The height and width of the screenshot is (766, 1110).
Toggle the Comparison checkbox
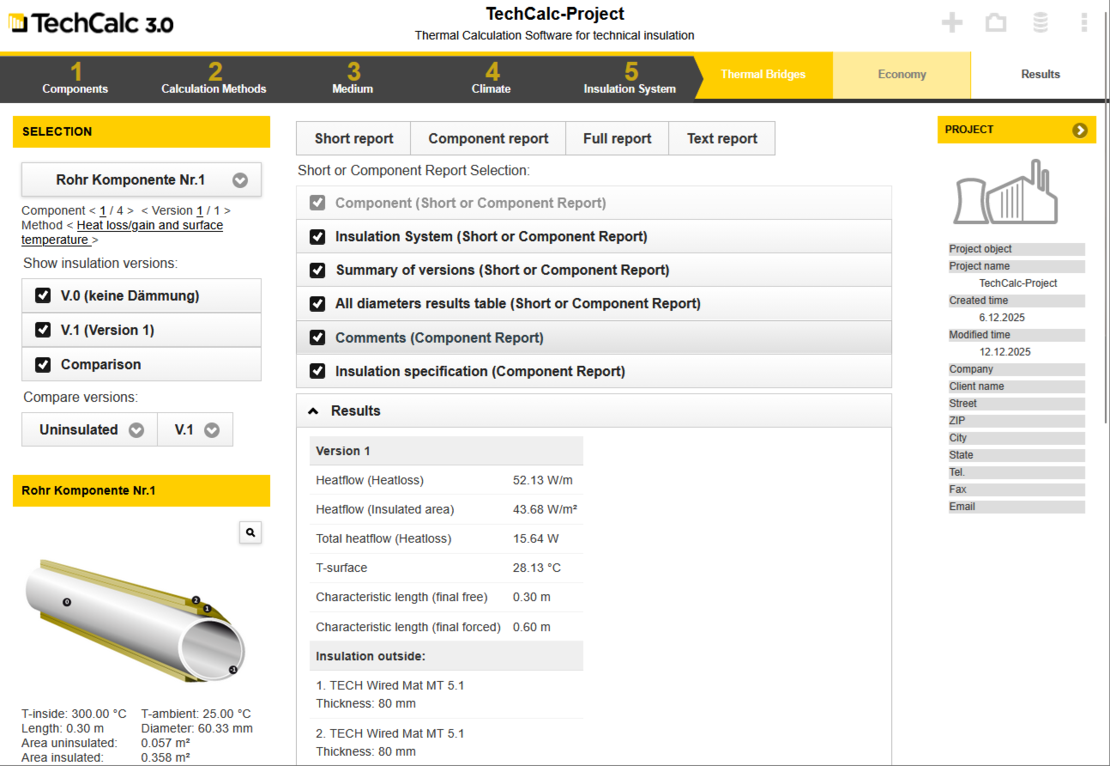tap(43, 365)
